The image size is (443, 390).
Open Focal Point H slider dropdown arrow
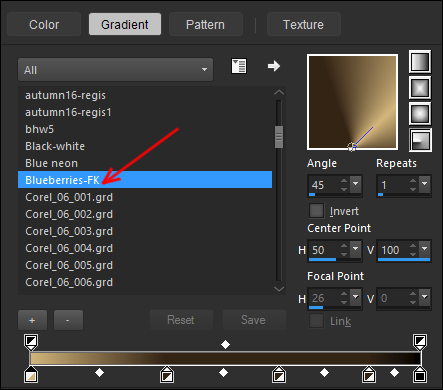pyautogui.click(x=356, y=297)
